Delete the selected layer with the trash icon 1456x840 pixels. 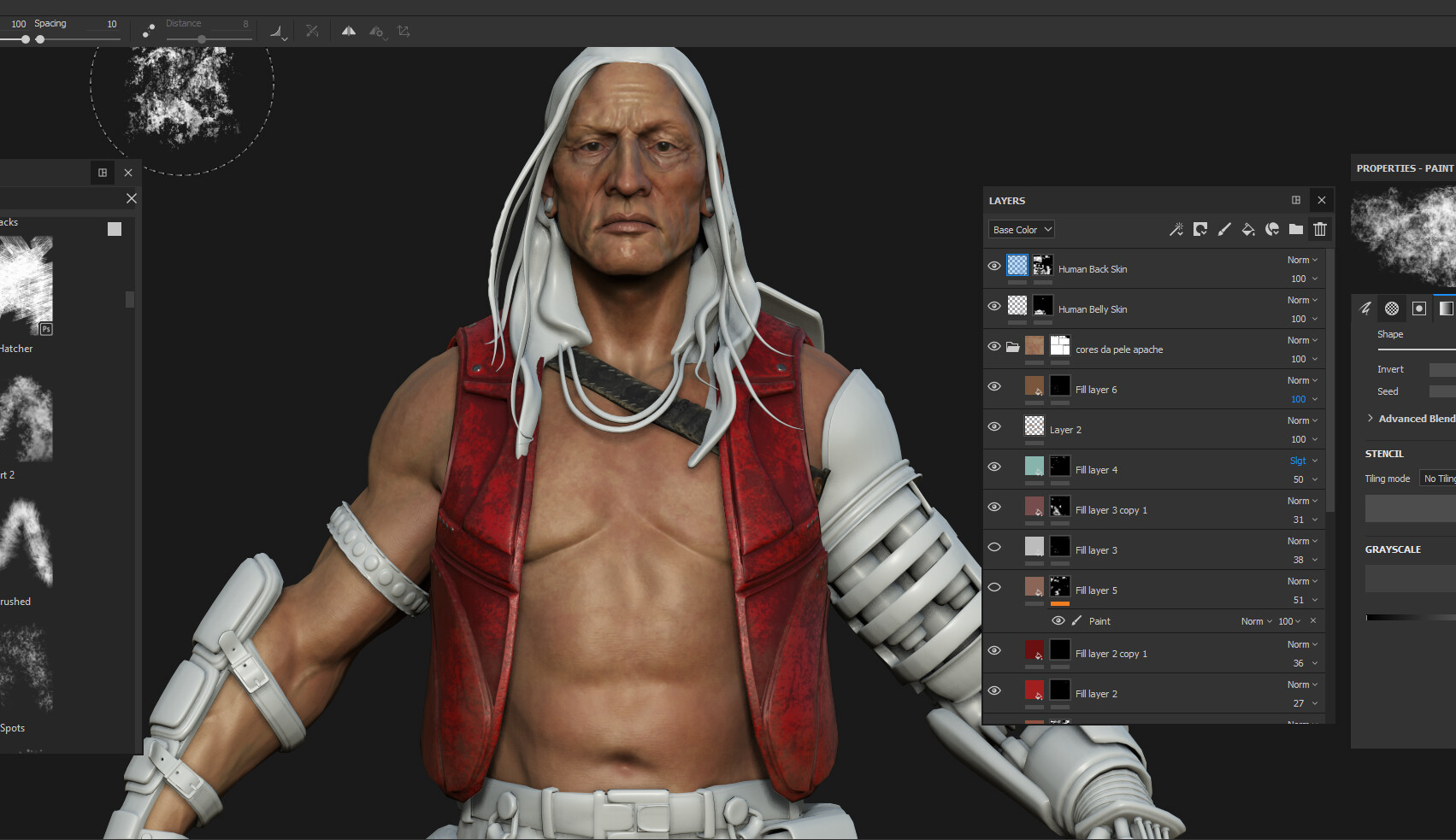coord(1319,229)
